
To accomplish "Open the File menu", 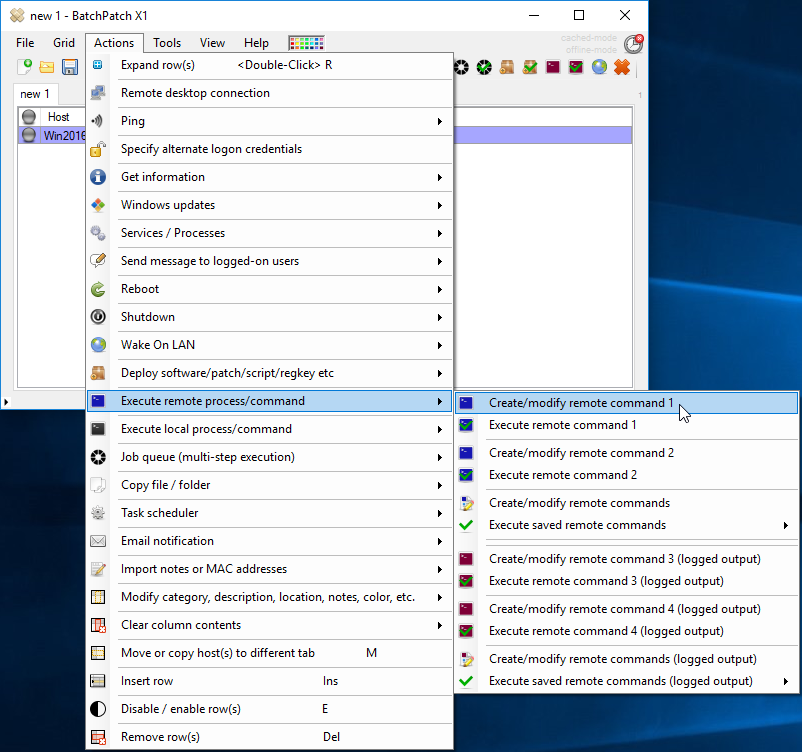I will coord(25,43).
